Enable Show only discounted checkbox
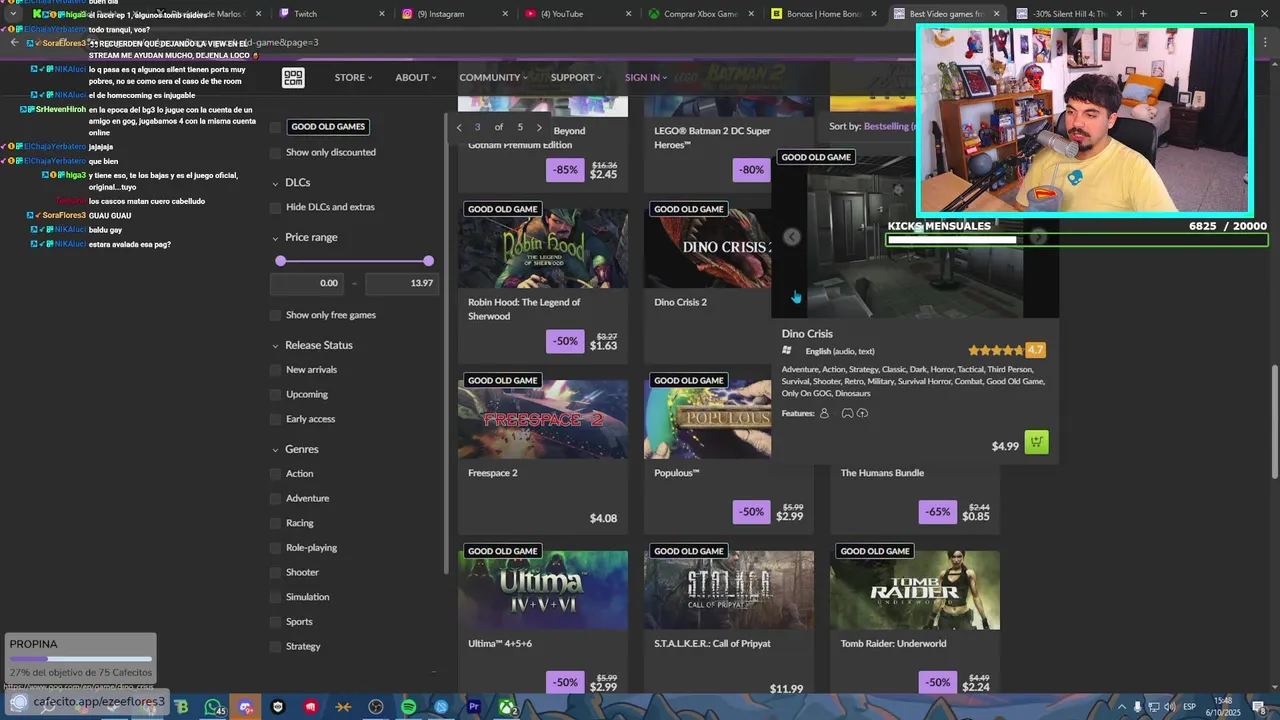1280x720 pixels. (276, 153)
